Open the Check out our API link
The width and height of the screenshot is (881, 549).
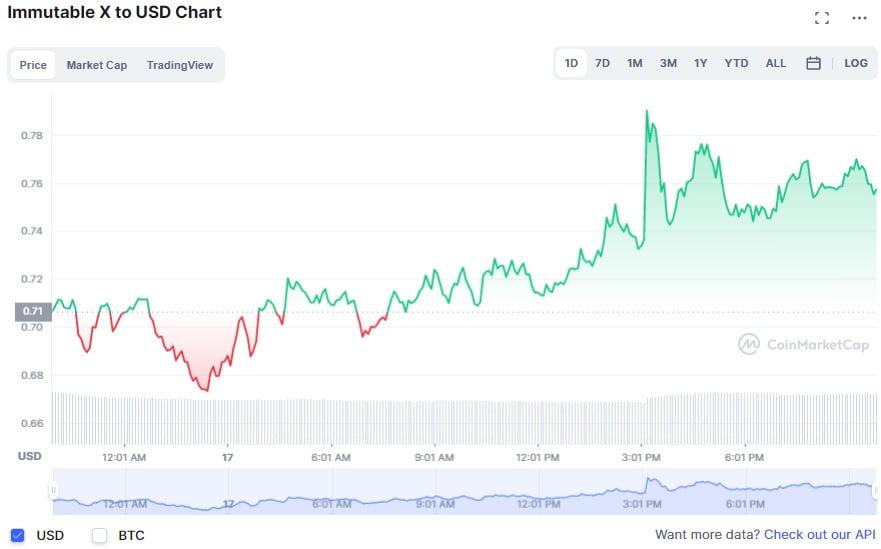pos(819,535)
